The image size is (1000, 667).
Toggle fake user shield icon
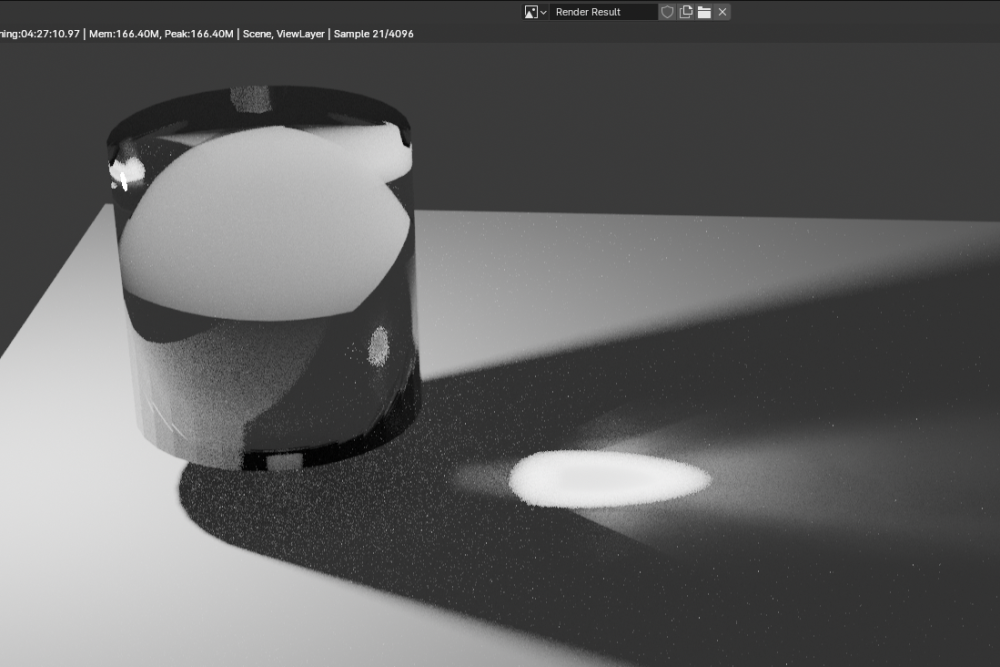coord(667,12)
